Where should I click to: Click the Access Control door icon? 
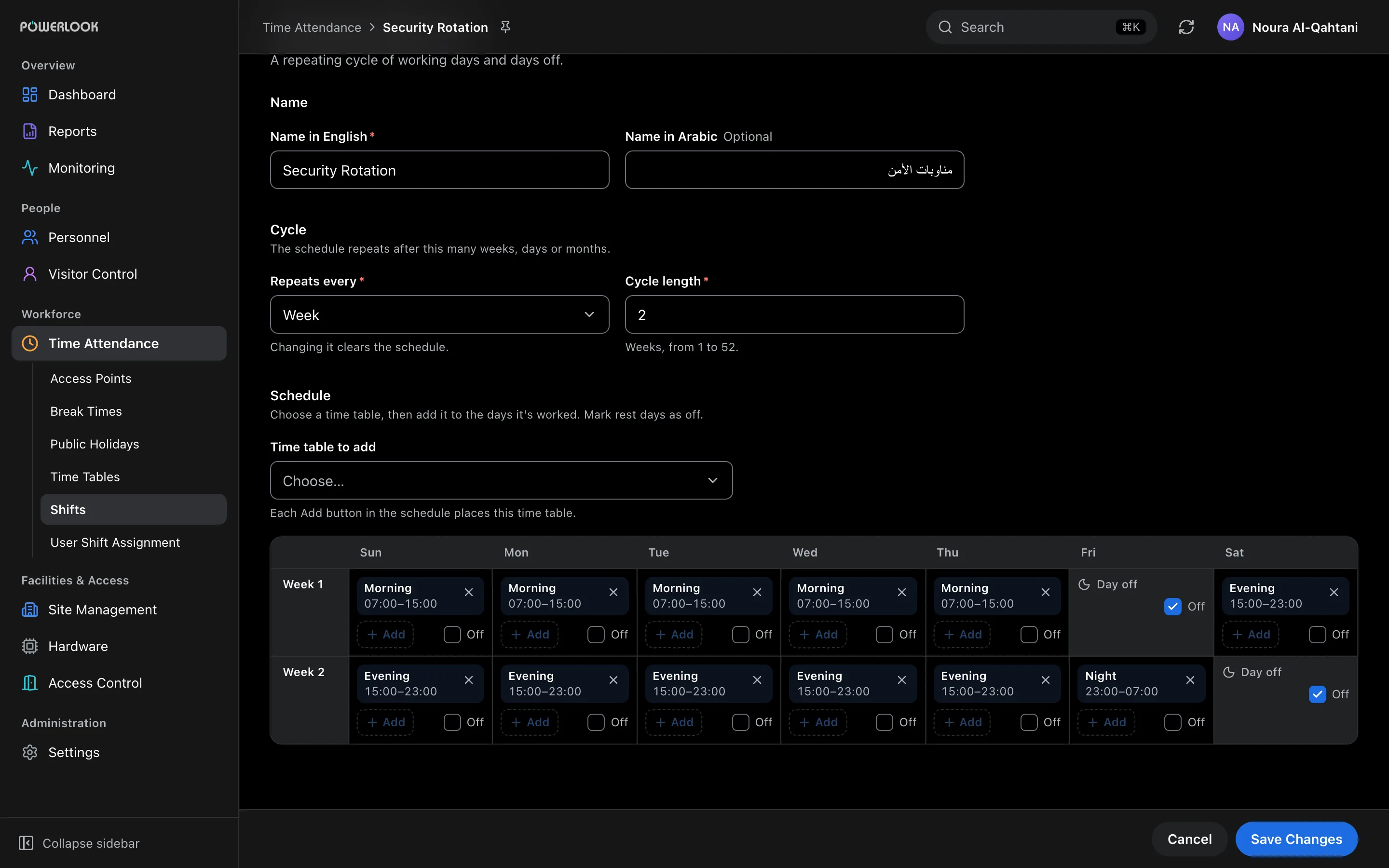tap(30, 683)
